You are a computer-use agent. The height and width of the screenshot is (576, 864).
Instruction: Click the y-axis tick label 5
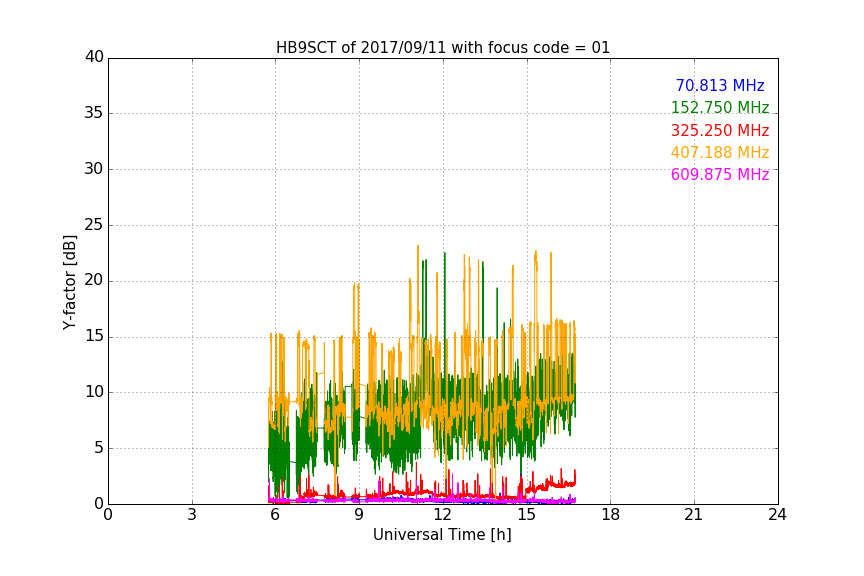(99, 448)
